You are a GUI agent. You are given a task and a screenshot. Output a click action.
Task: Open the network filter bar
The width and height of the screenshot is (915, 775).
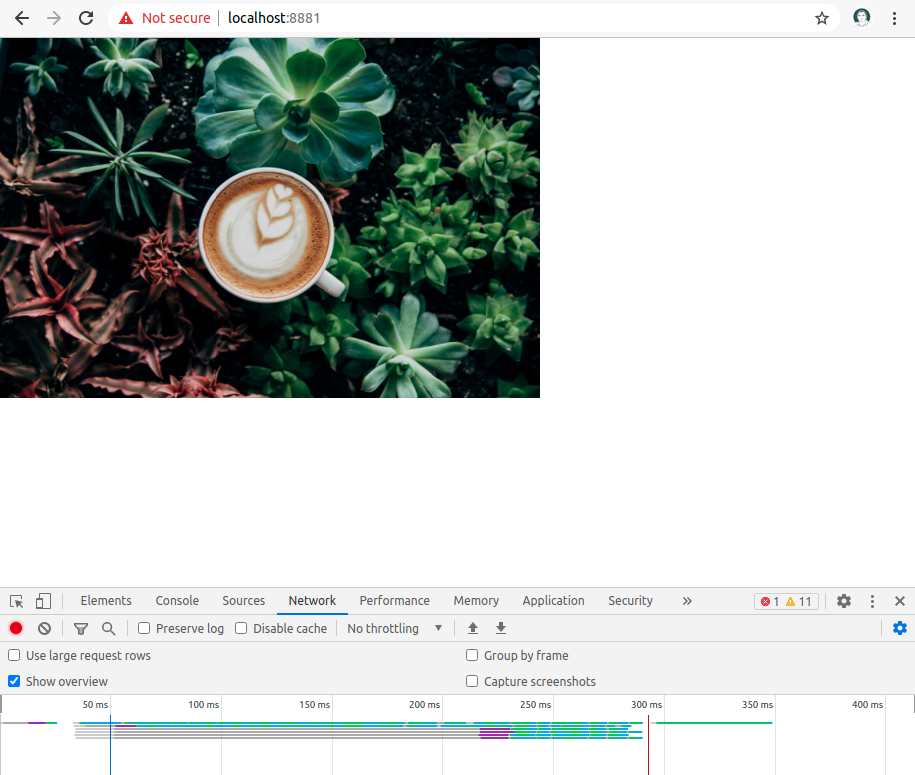[81, 628]
